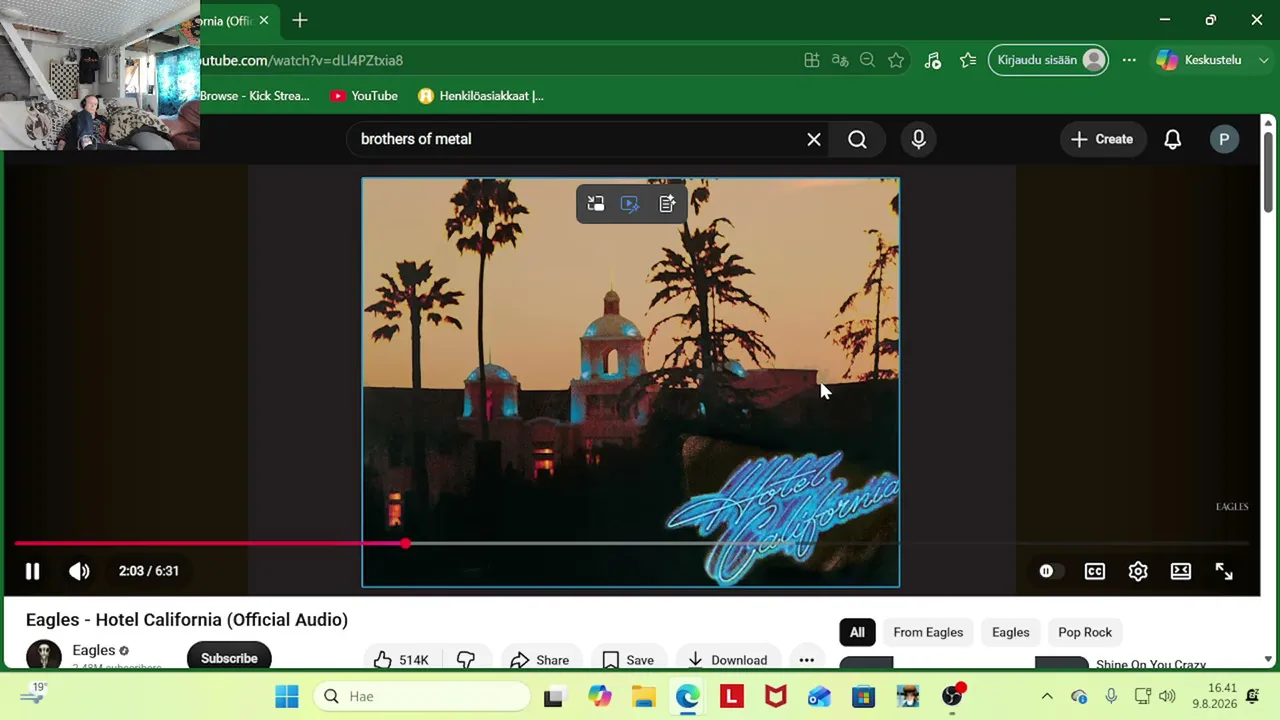Open the Eagles channel avatar
This screenshot has width=1280, height=720.
pyautogui.click(x=44, y=656)
